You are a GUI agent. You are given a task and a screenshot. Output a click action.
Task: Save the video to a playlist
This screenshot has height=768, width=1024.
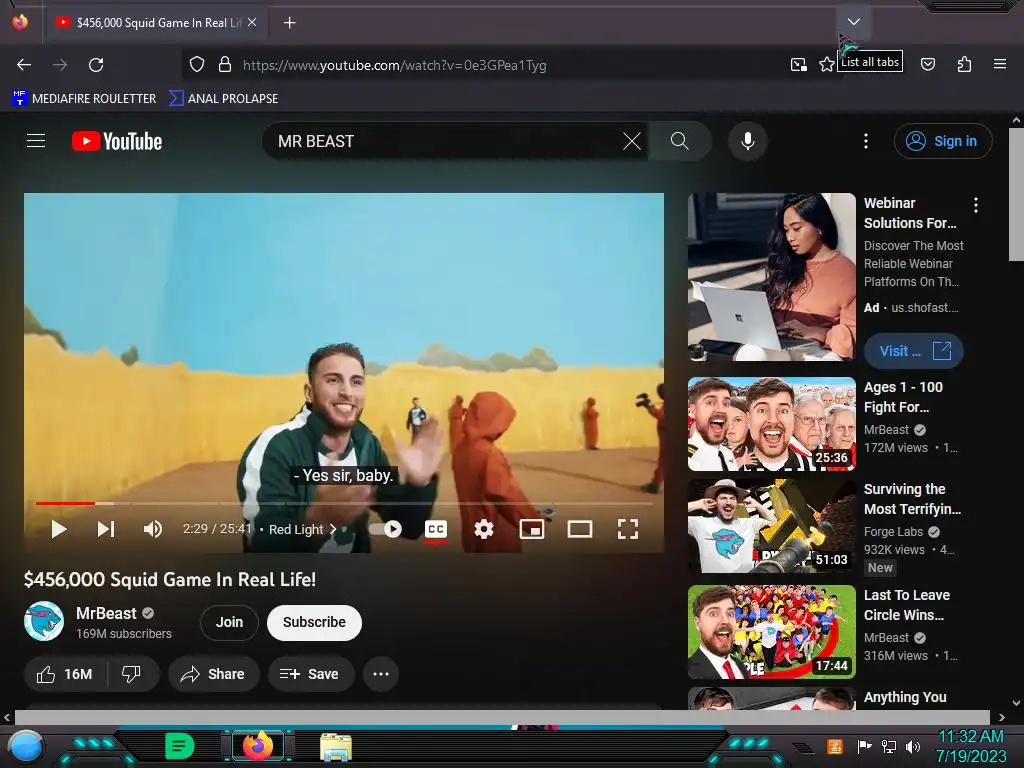310,674
